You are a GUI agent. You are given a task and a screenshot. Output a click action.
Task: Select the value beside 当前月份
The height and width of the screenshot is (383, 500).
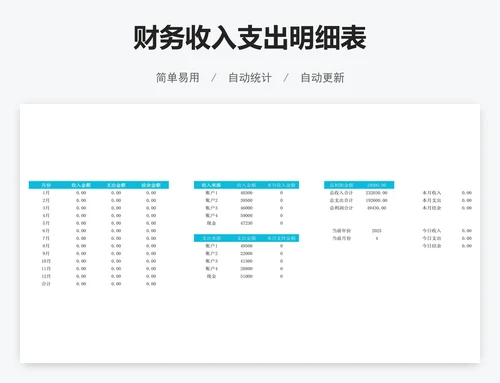point(377,238)
